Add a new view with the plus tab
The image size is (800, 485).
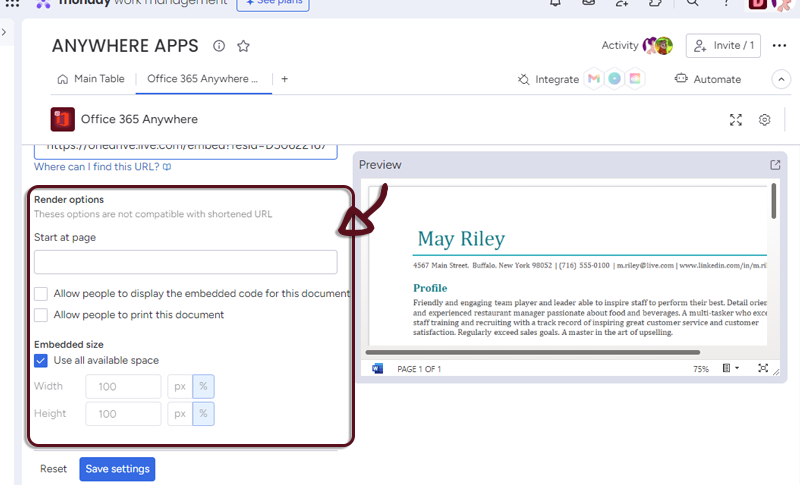coord(285,79)
